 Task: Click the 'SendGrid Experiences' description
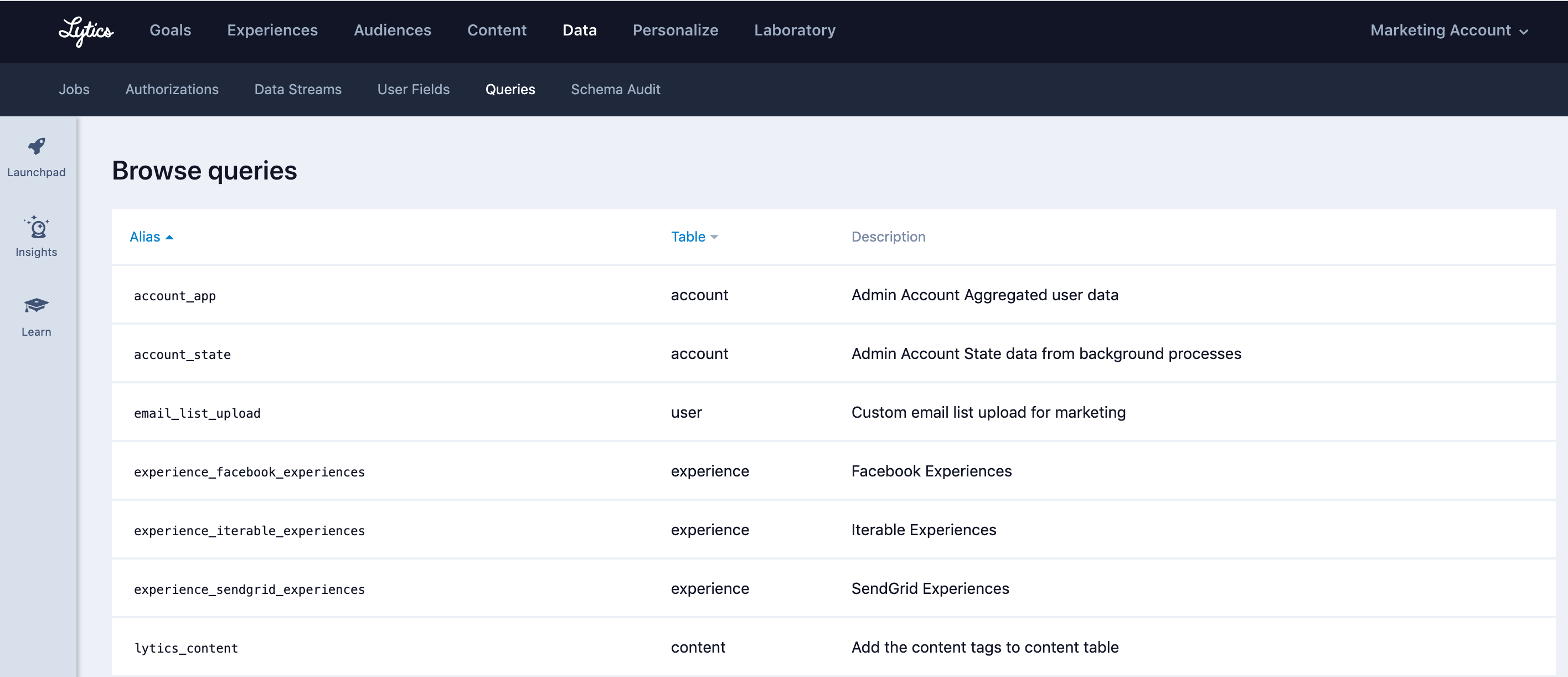930,589
